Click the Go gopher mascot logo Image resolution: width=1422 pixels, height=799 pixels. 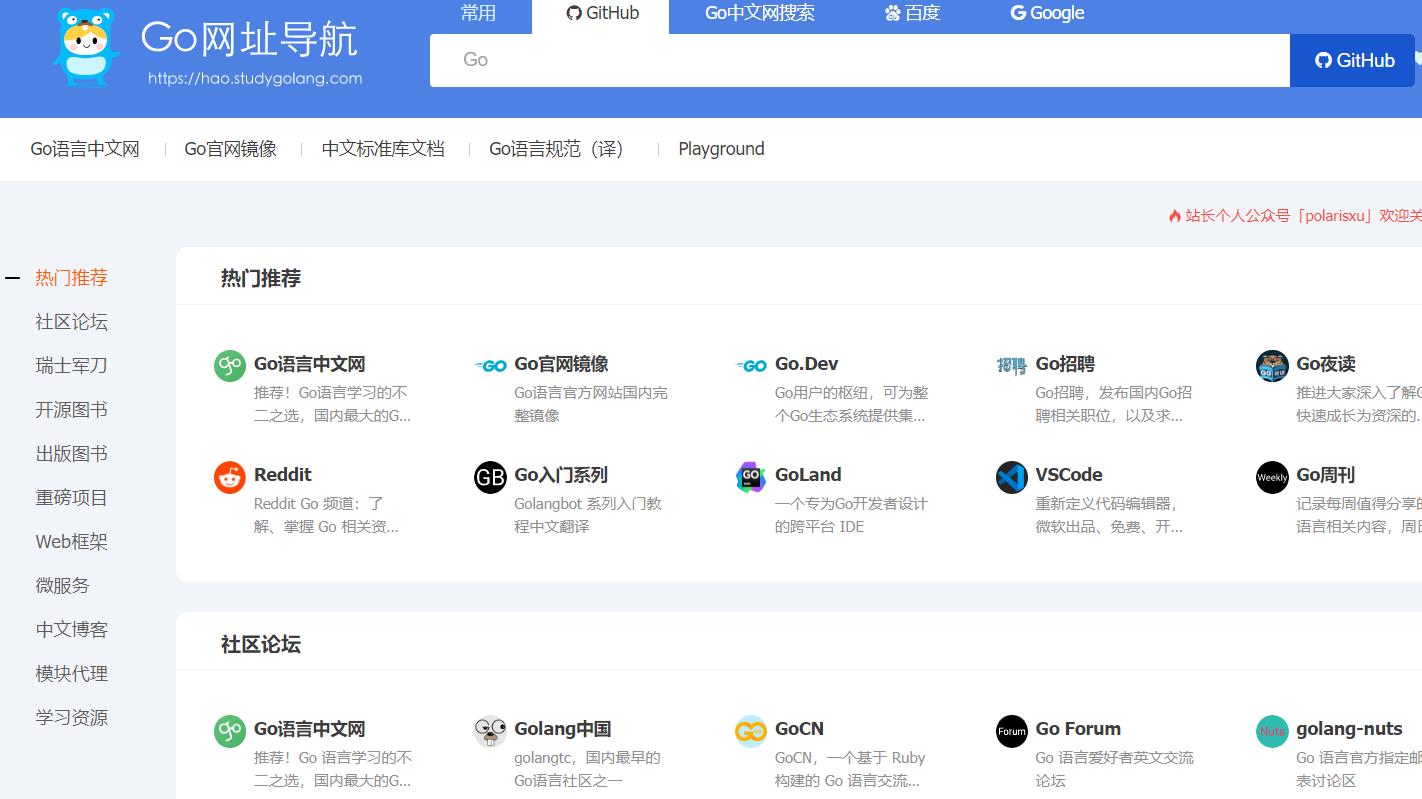pyautogui.click(x=85, y=46)
